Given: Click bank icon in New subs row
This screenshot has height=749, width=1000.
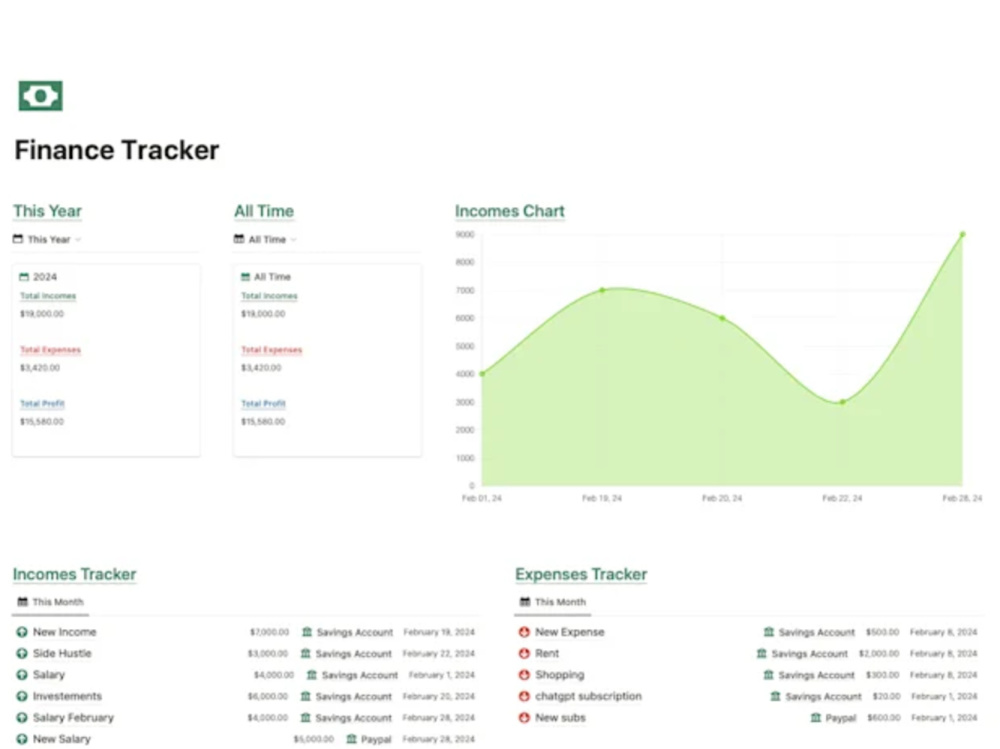Looking at the screenshot, I should point(816,718).
